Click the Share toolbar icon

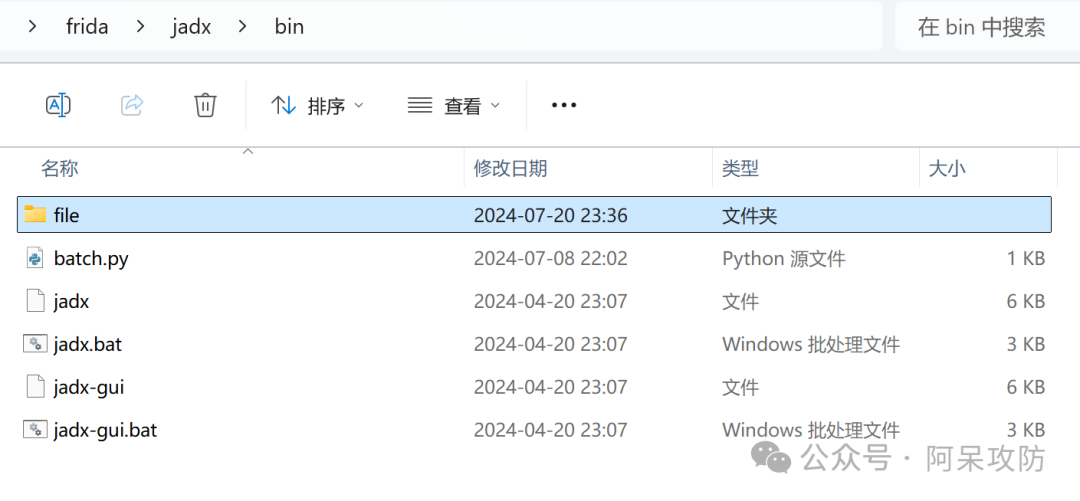(132, 105)
